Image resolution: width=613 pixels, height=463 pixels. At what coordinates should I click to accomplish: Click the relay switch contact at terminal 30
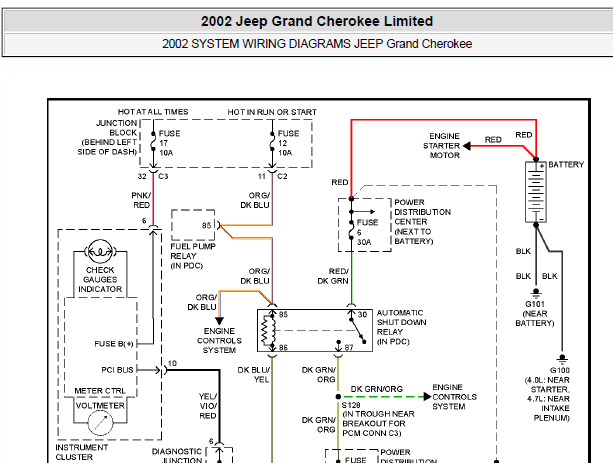coord(357,330)
